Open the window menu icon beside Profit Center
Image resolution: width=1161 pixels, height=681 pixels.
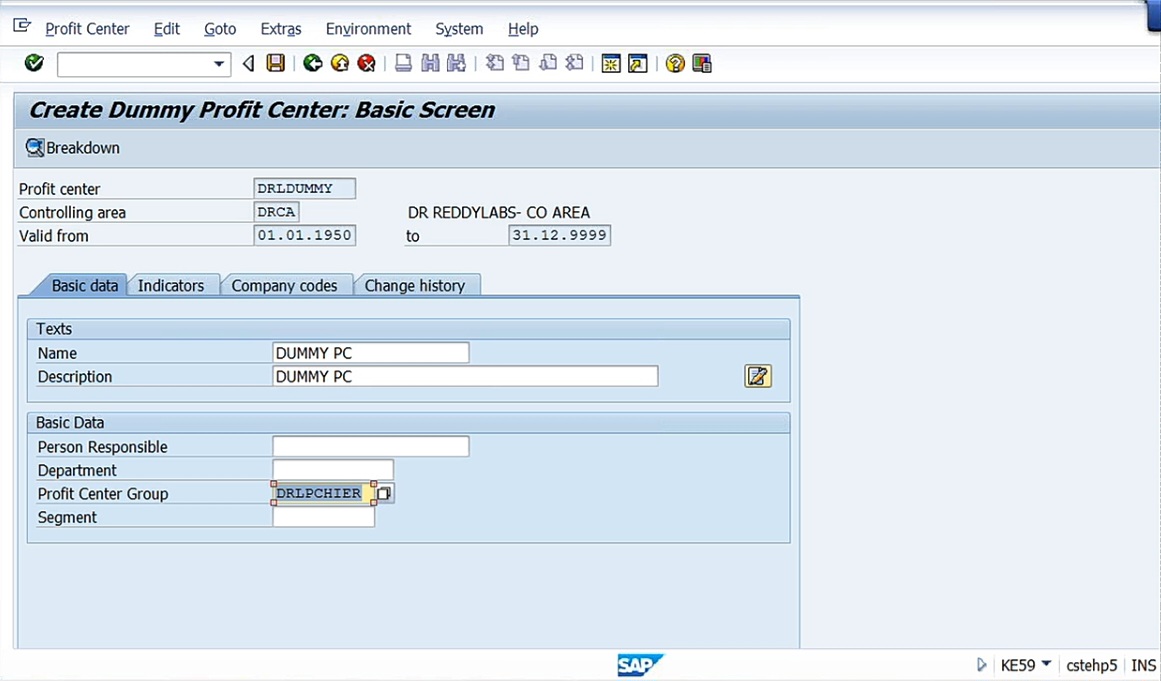[x=22, y=27]
